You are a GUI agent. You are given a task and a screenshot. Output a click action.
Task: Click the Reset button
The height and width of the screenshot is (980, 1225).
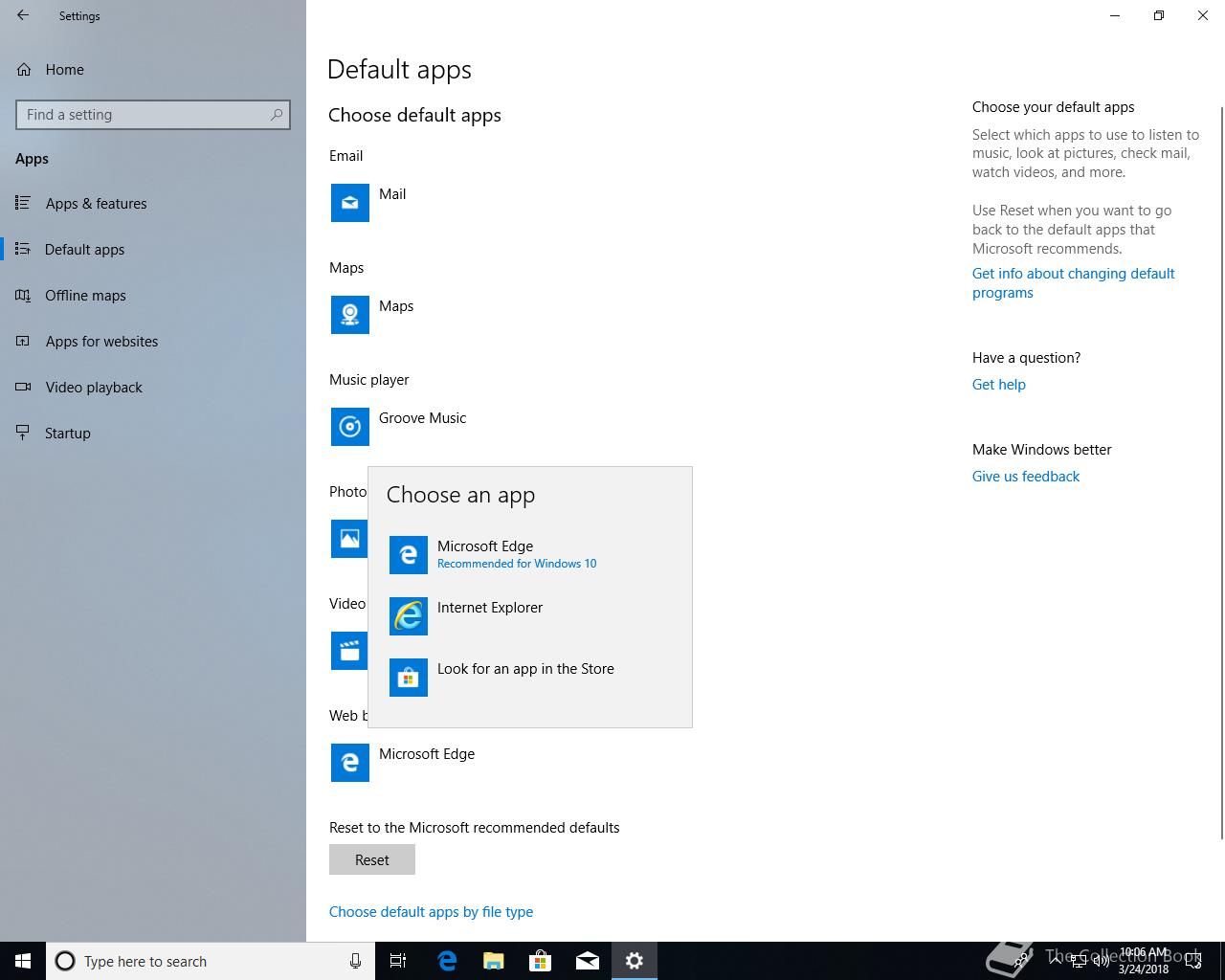372,860
